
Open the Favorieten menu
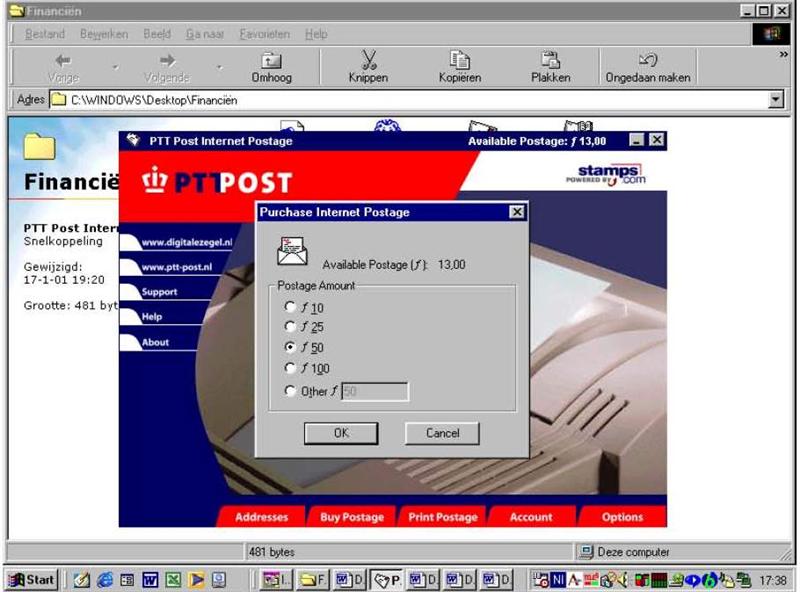265,34
